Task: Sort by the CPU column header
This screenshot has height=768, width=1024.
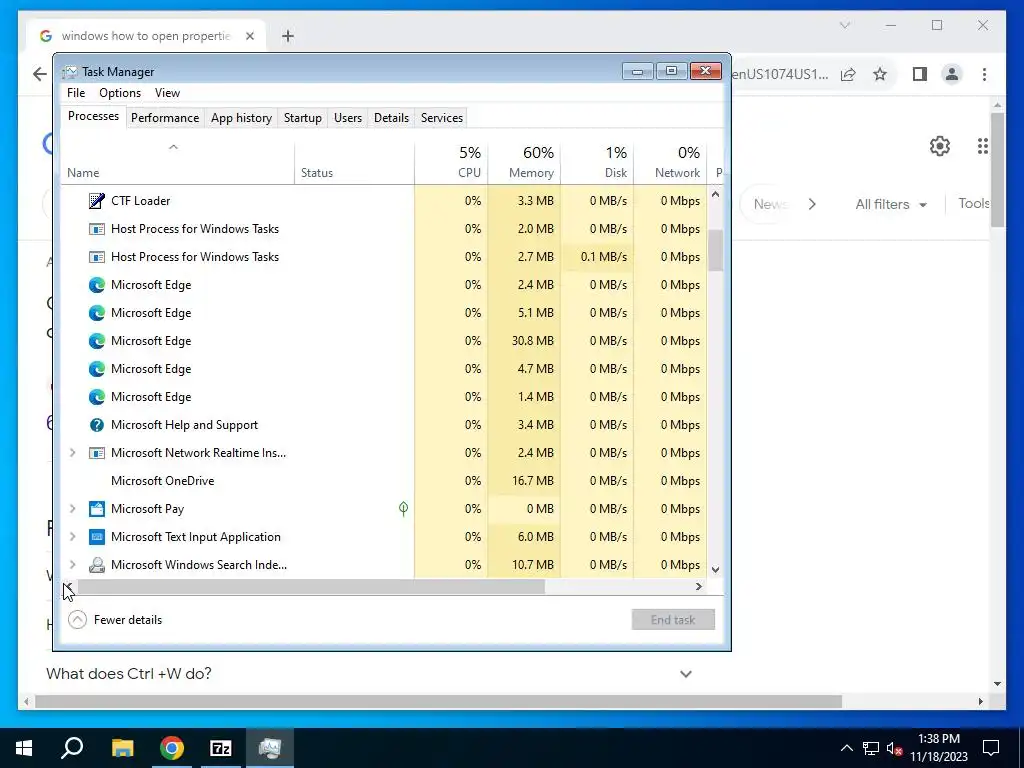Action: (x=451, y=162)
